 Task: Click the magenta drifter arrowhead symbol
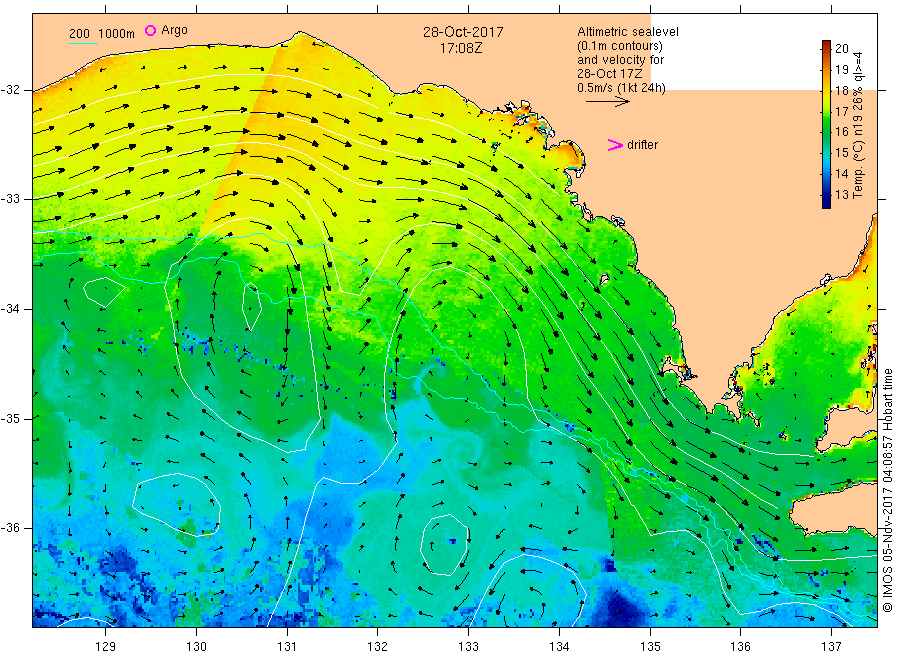coord(615,145)
